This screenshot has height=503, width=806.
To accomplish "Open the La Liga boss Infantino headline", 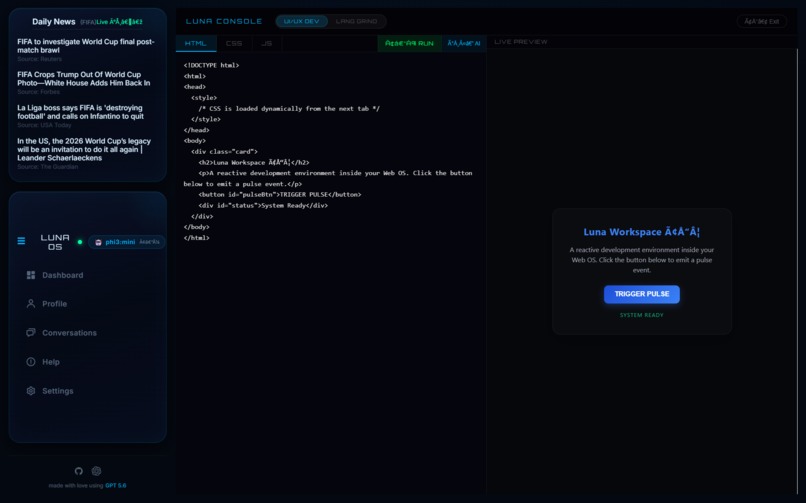I will click(81, 112).
